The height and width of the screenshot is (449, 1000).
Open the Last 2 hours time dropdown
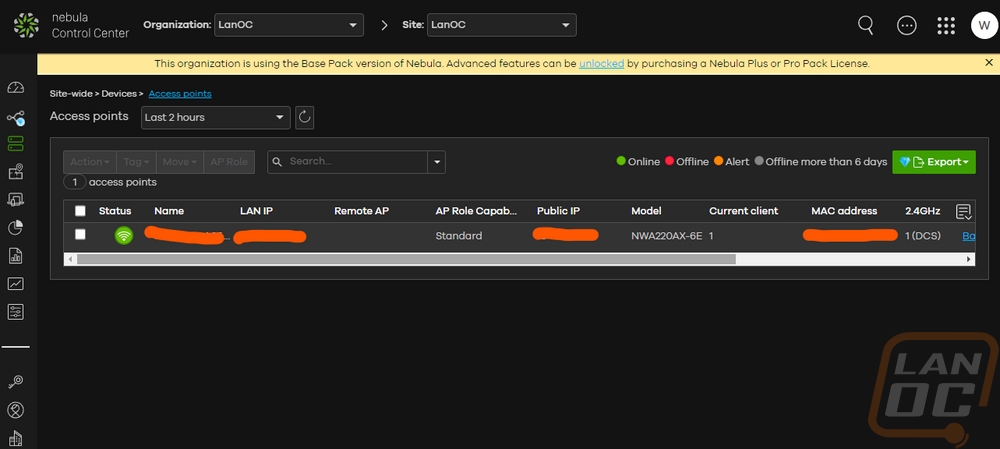[216, 117]
